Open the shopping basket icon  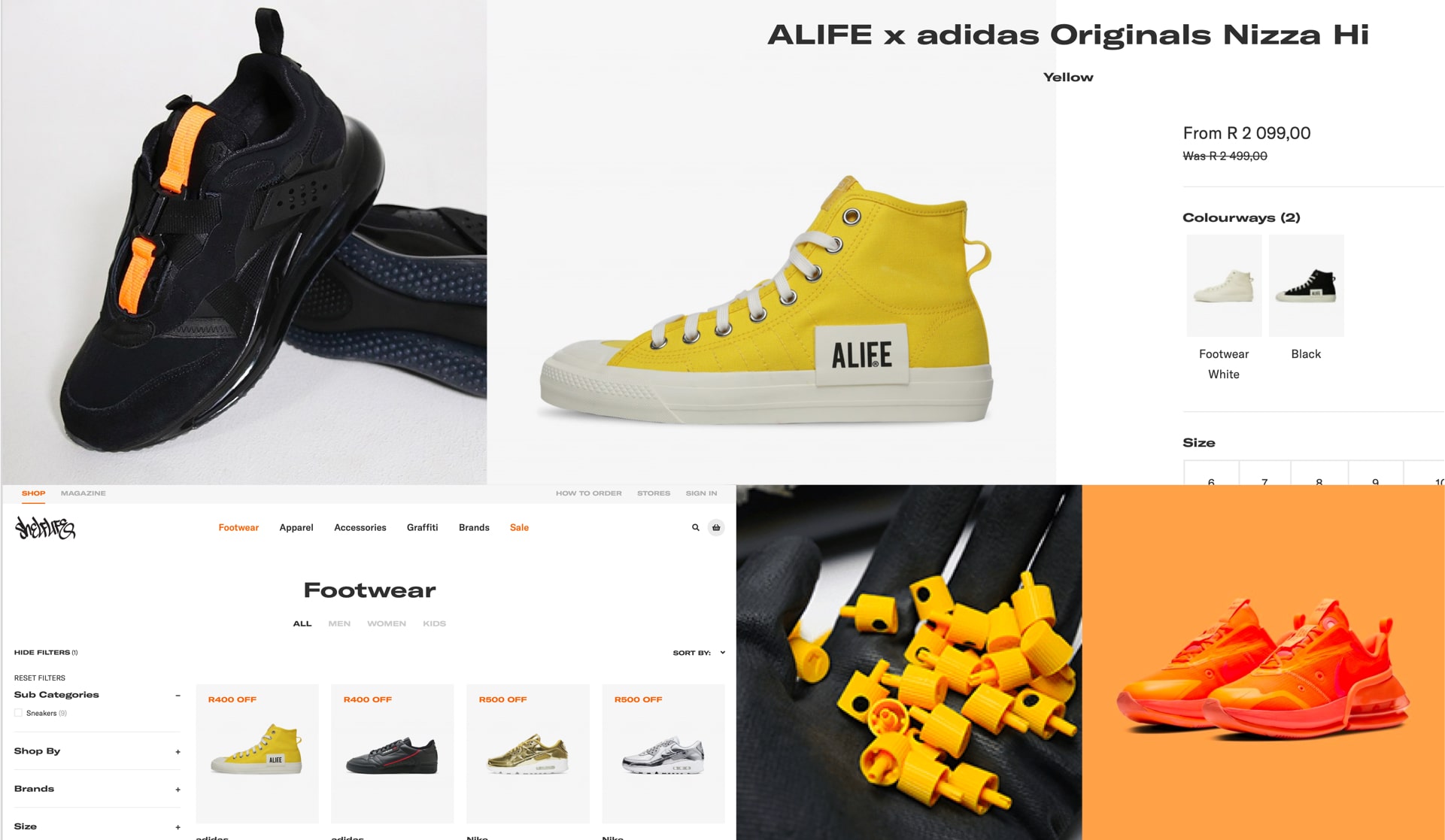click(x=716, y=528)
